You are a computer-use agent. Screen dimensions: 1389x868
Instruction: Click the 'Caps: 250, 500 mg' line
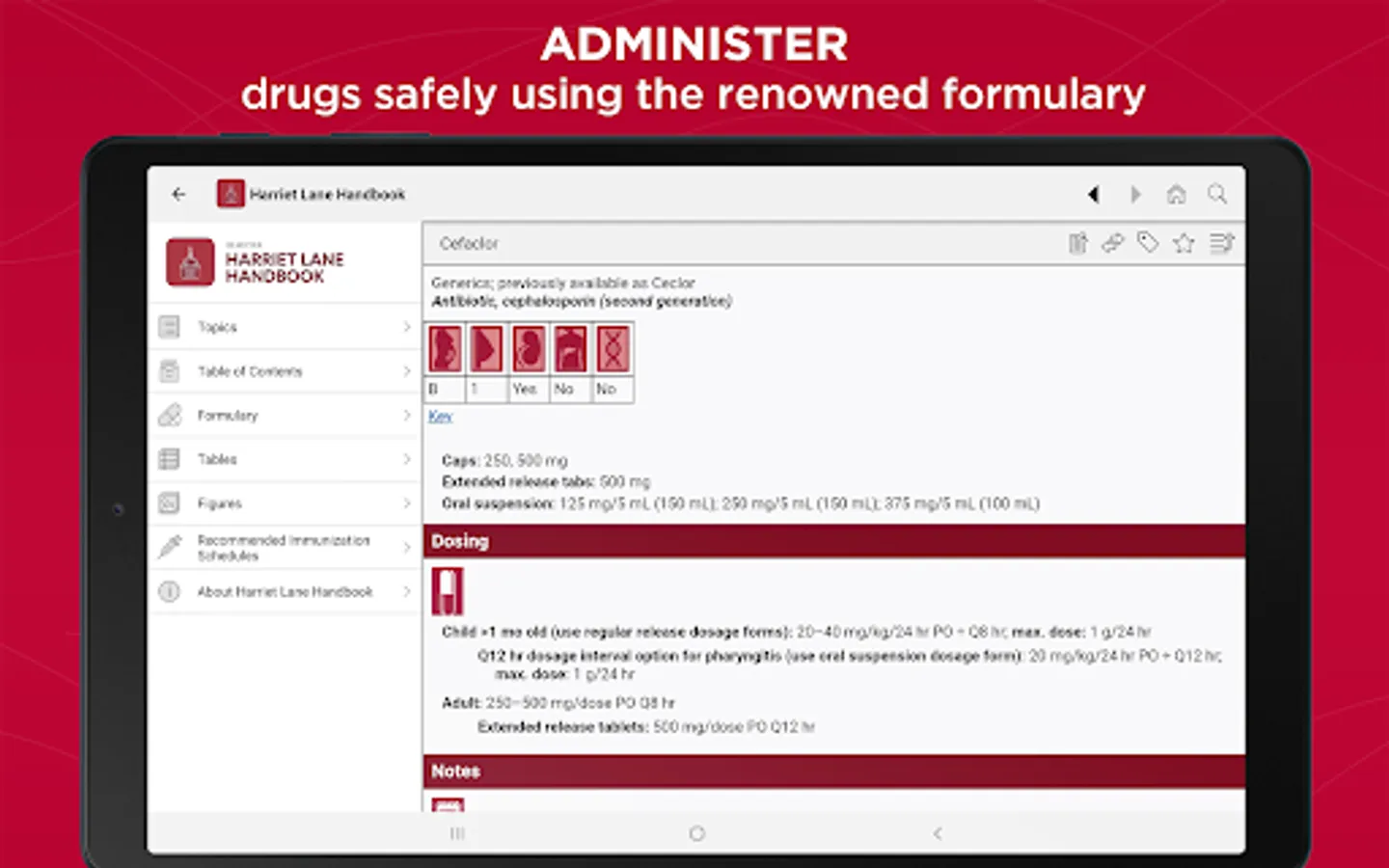tap(504, 461)
